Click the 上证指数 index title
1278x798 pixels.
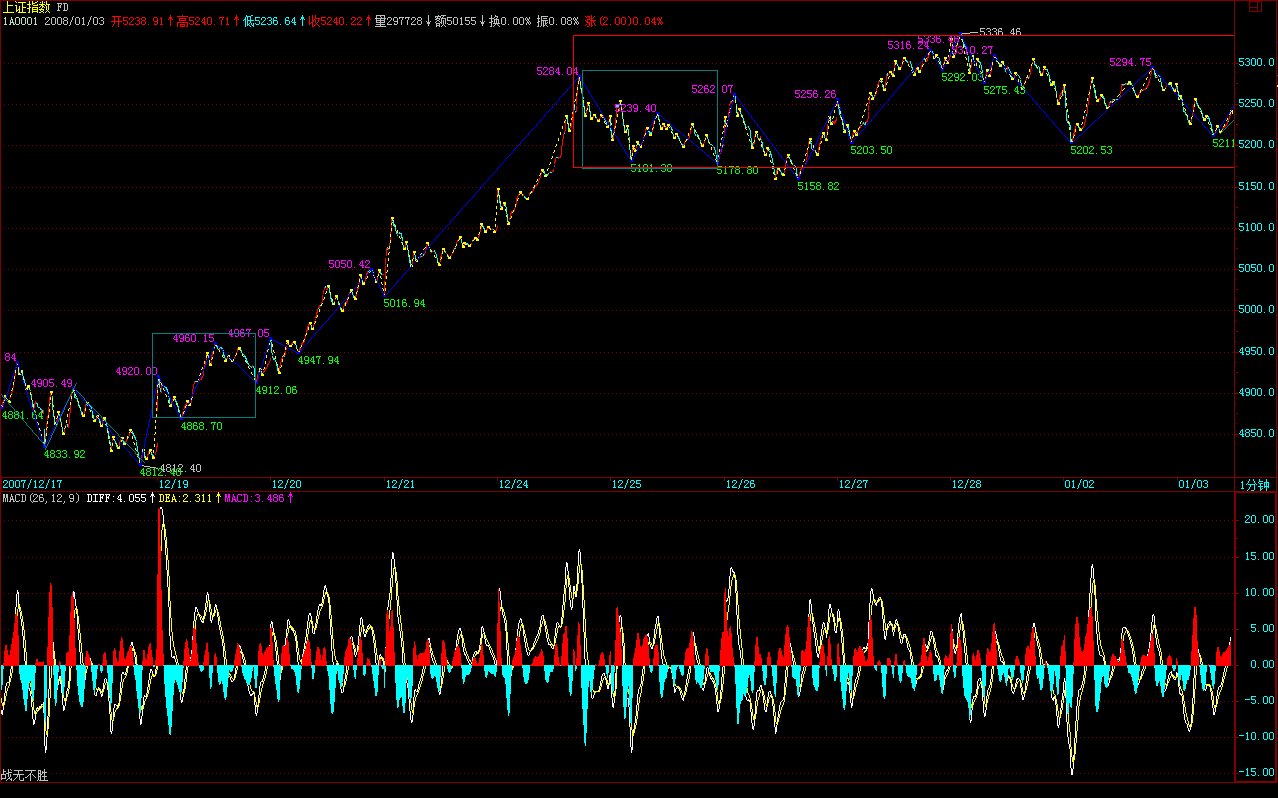26,7
